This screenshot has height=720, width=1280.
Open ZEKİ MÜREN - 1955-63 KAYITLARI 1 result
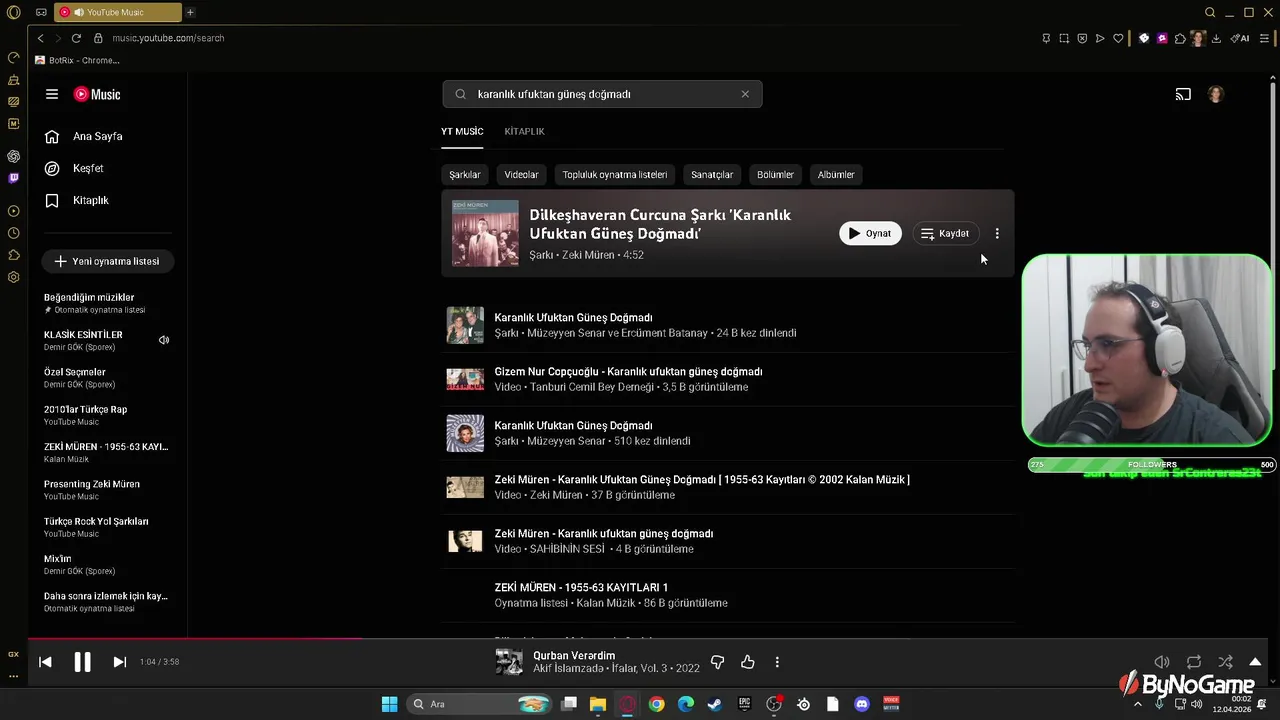[x=728, y=595]
